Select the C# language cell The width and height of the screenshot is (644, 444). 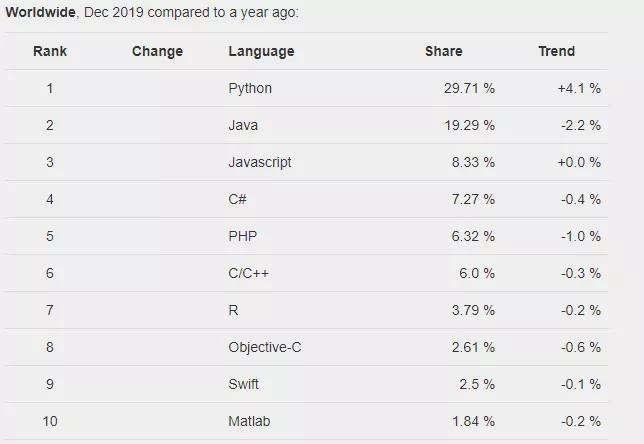tap(238, 199)
